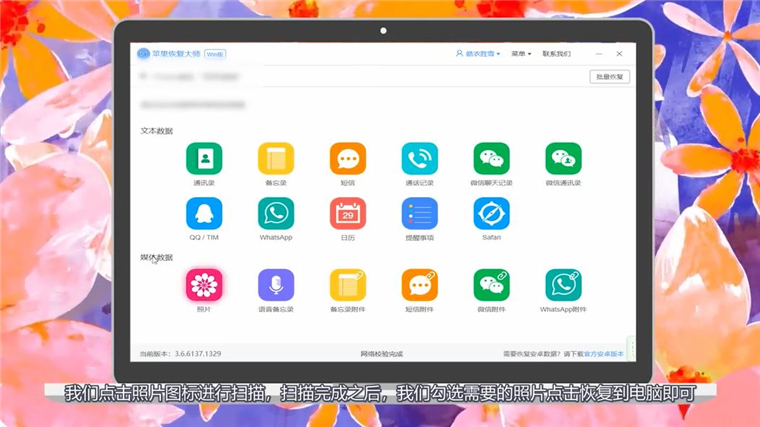Screen dimensions: 760x427
Task: Open the 官方安卓版本 download link
Action: click(603, 354)
